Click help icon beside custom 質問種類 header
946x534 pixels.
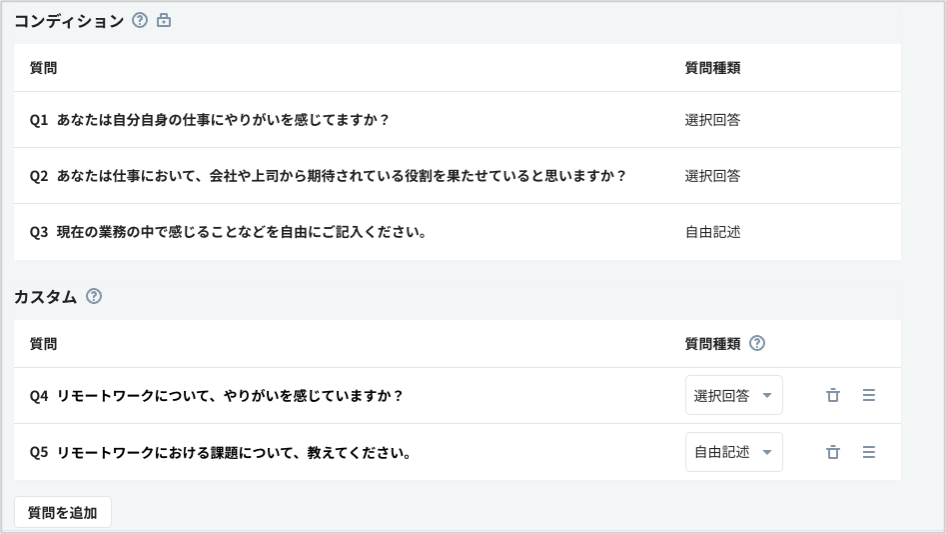click(x=757, y=343)
